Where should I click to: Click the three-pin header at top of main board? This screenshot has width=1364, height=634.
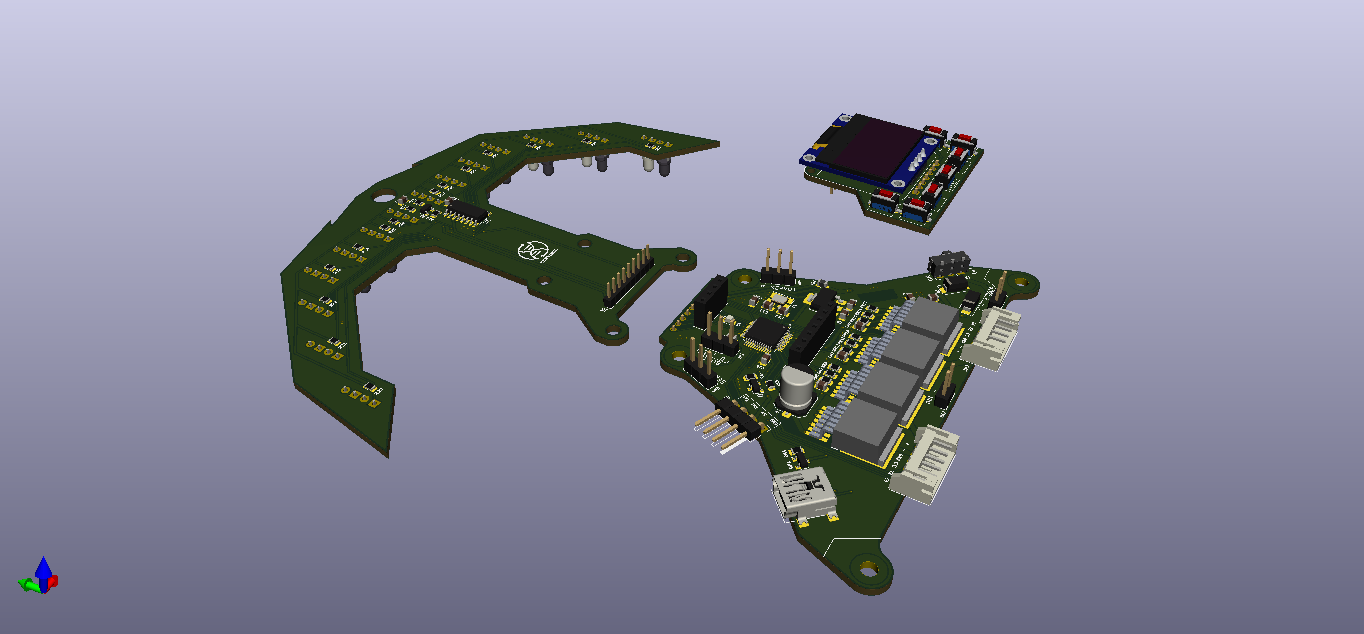click(x=777, y=266)
